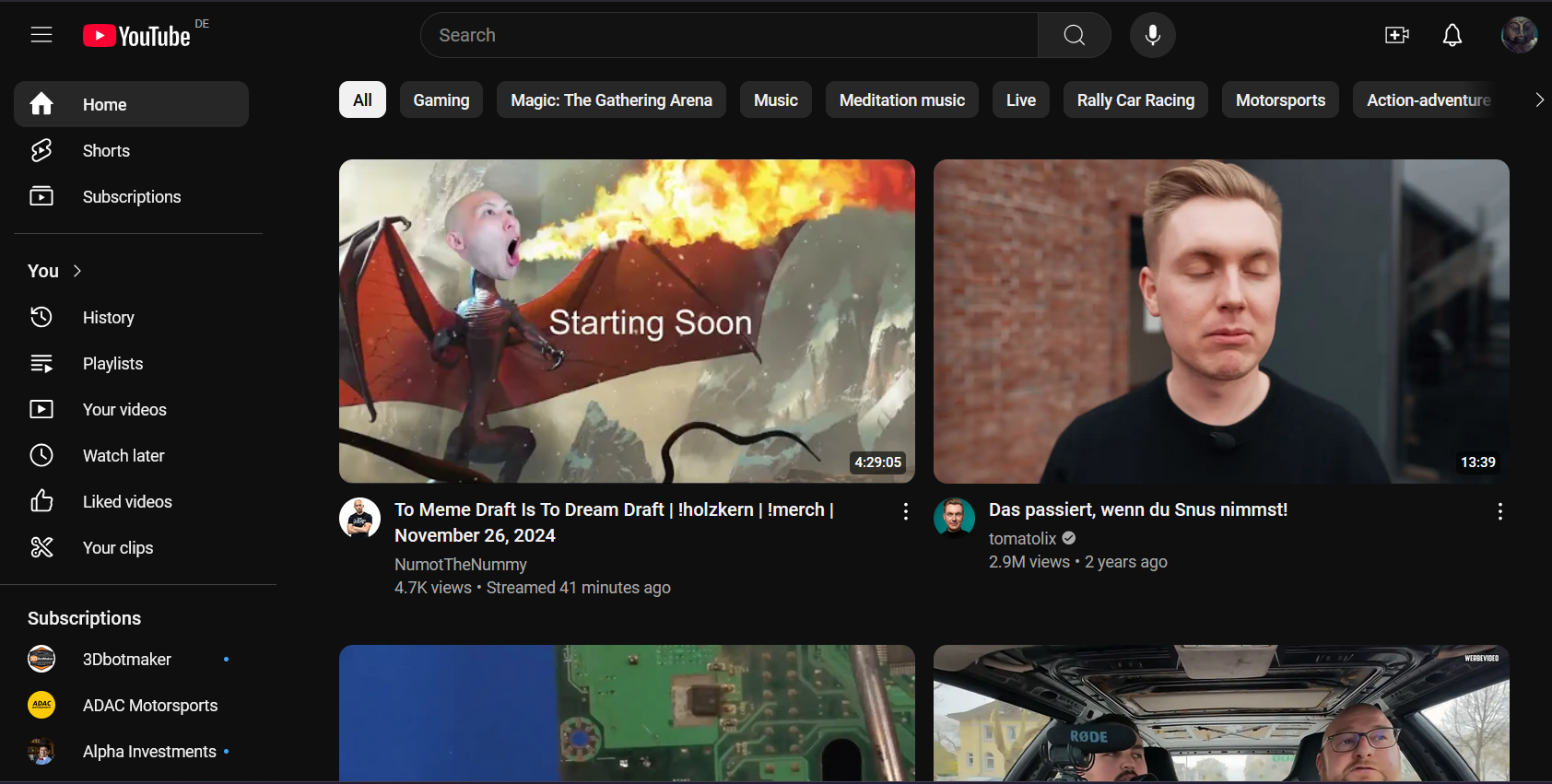
Task: Open the notifications bell
Action: (x=1452, y=35)
